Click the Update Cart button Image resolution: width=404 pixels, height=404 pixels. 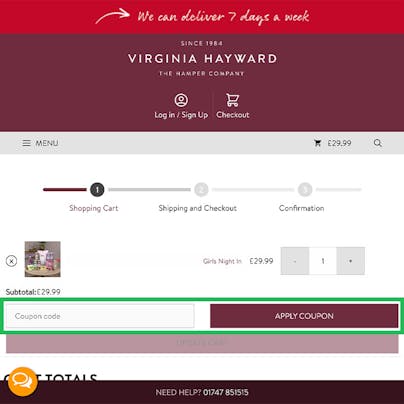click(202, 342)
